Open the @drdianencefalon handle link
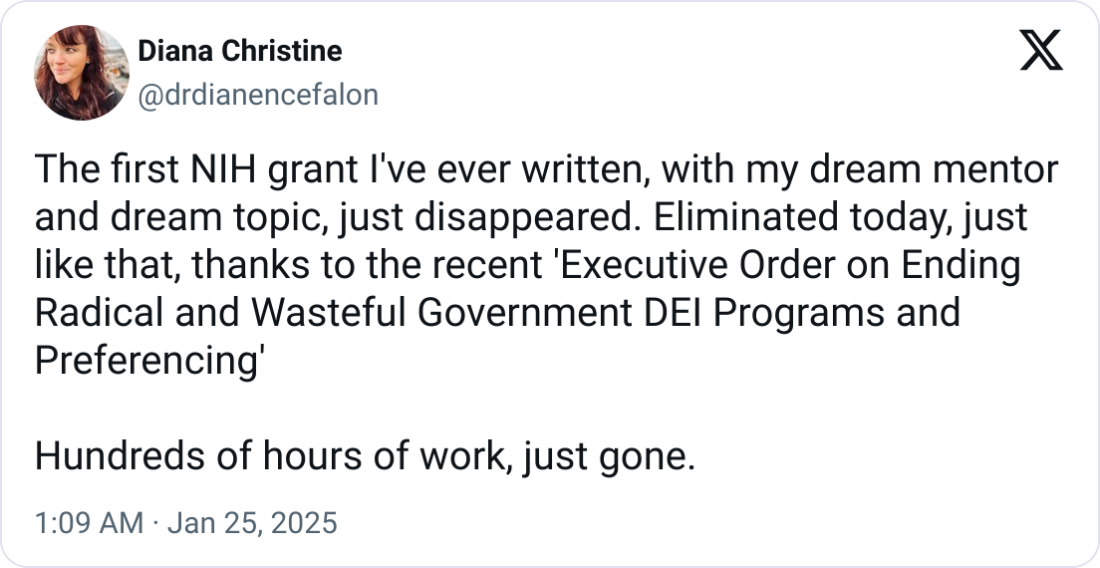 pos(256,95)
